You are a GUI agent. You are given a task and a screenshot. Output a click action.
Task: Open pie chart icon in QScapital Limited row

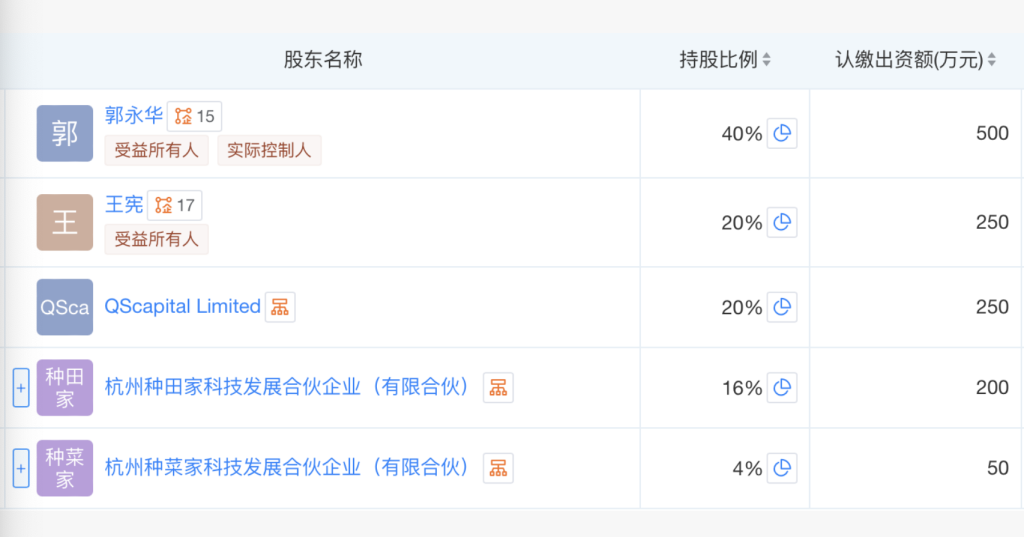point(782,307)
